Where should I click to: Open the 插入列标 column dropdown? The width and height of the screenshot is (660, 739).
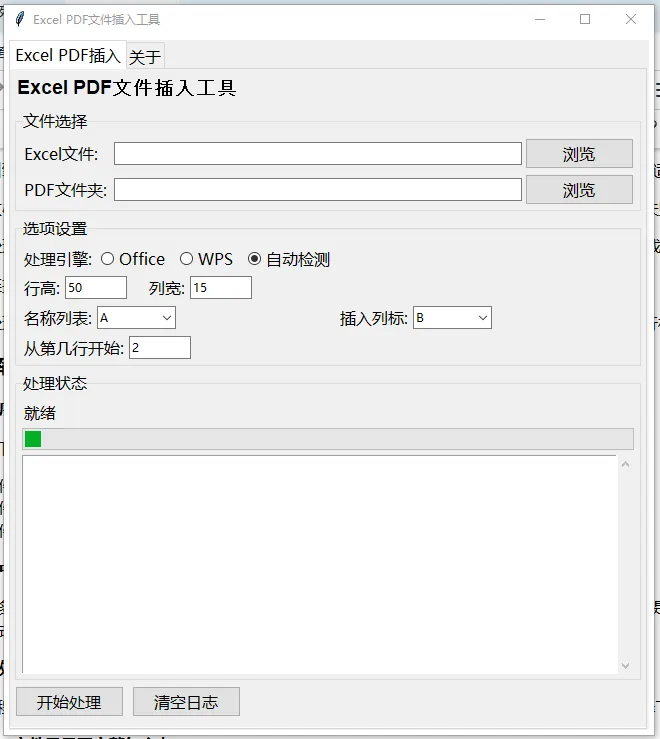click(452, 318)
